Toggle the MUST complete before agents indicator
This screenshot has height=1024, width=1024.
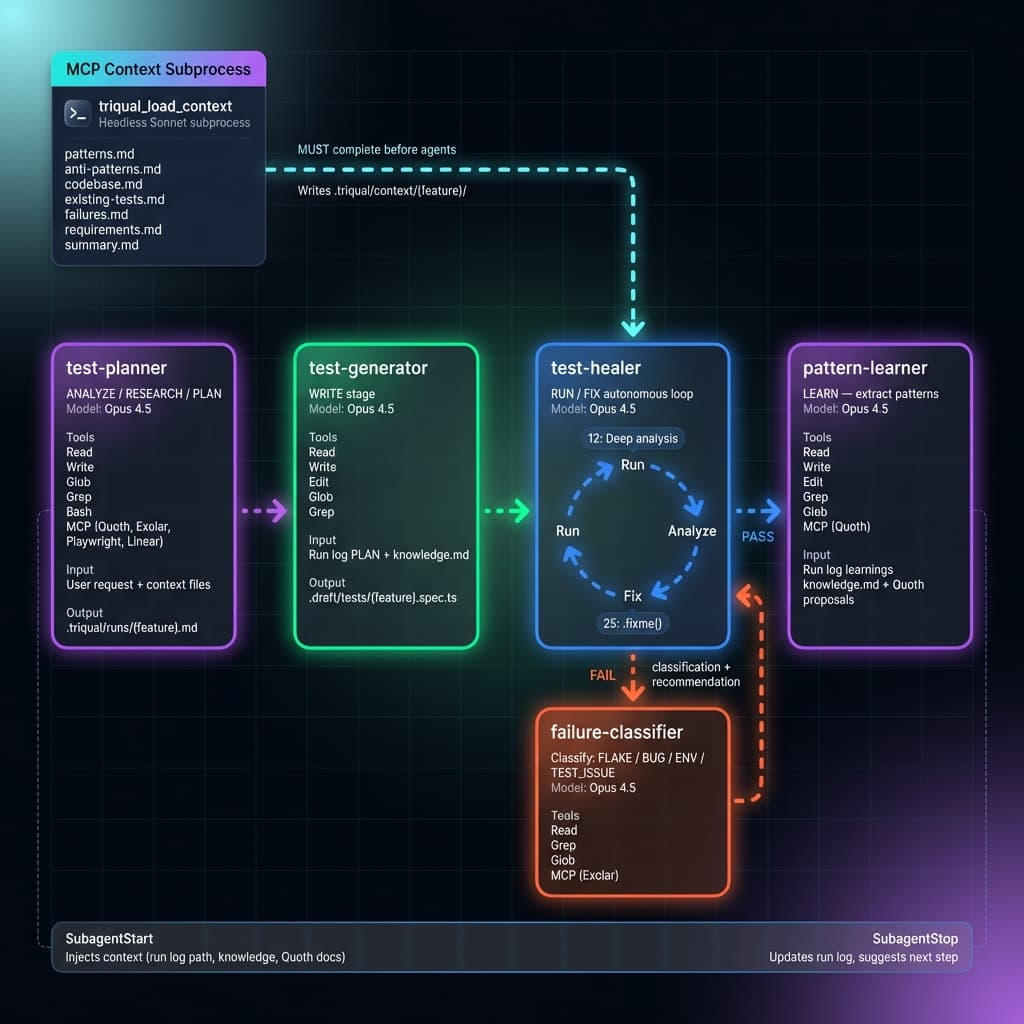[376, 148]
